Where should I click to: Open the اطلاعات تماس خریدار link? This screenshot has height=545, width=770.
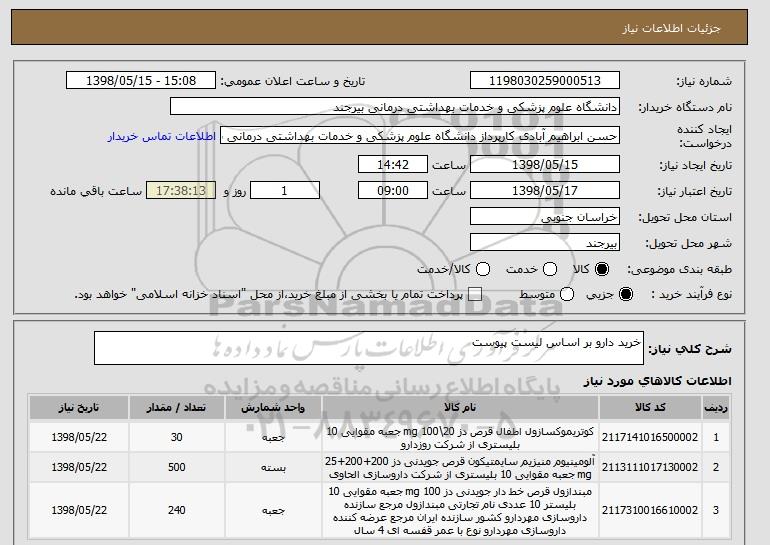162,136
